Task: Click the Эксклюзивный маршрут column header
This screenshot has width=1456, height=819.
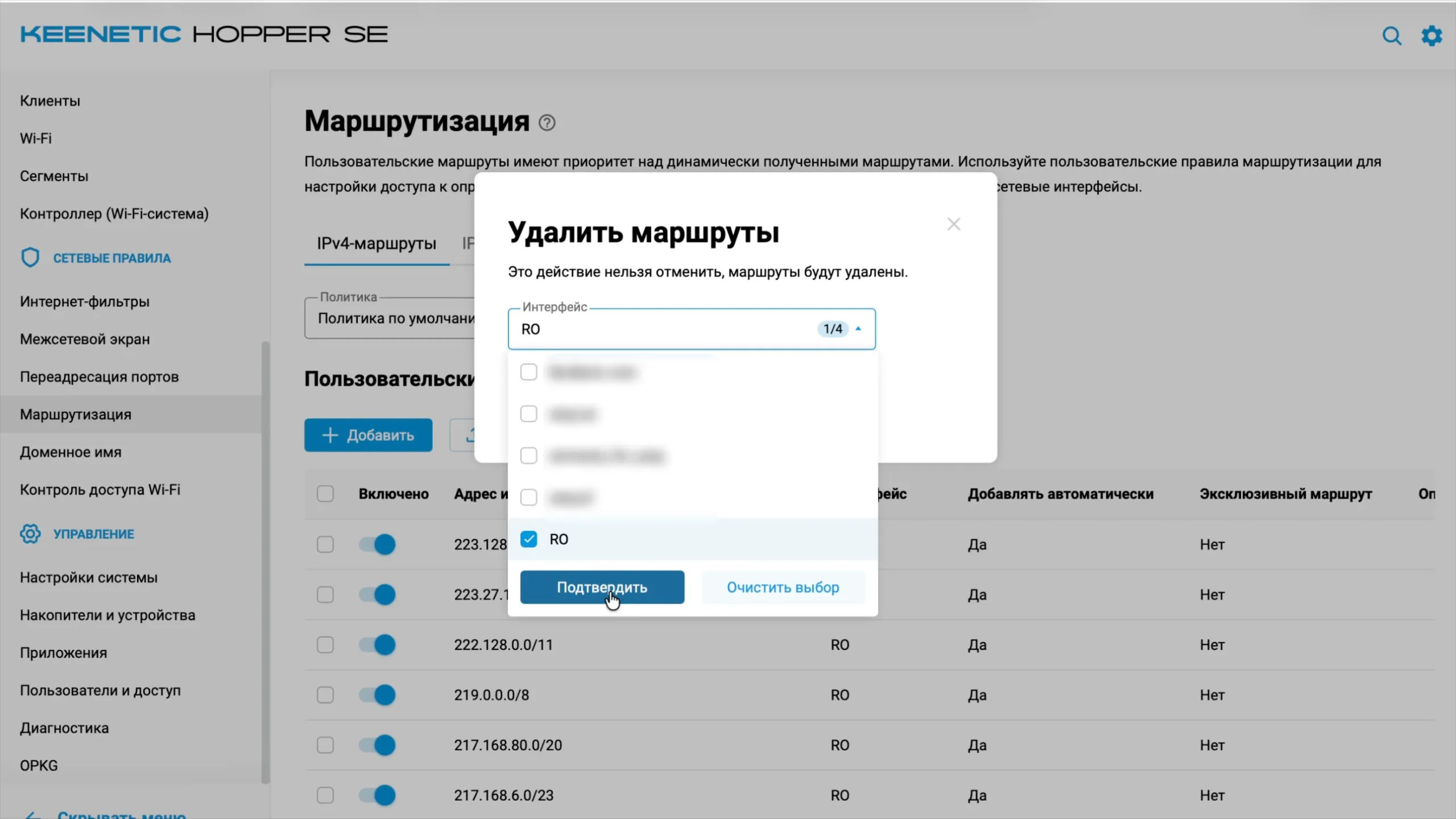Action: pyautogui.click(x=1286, y=494)
